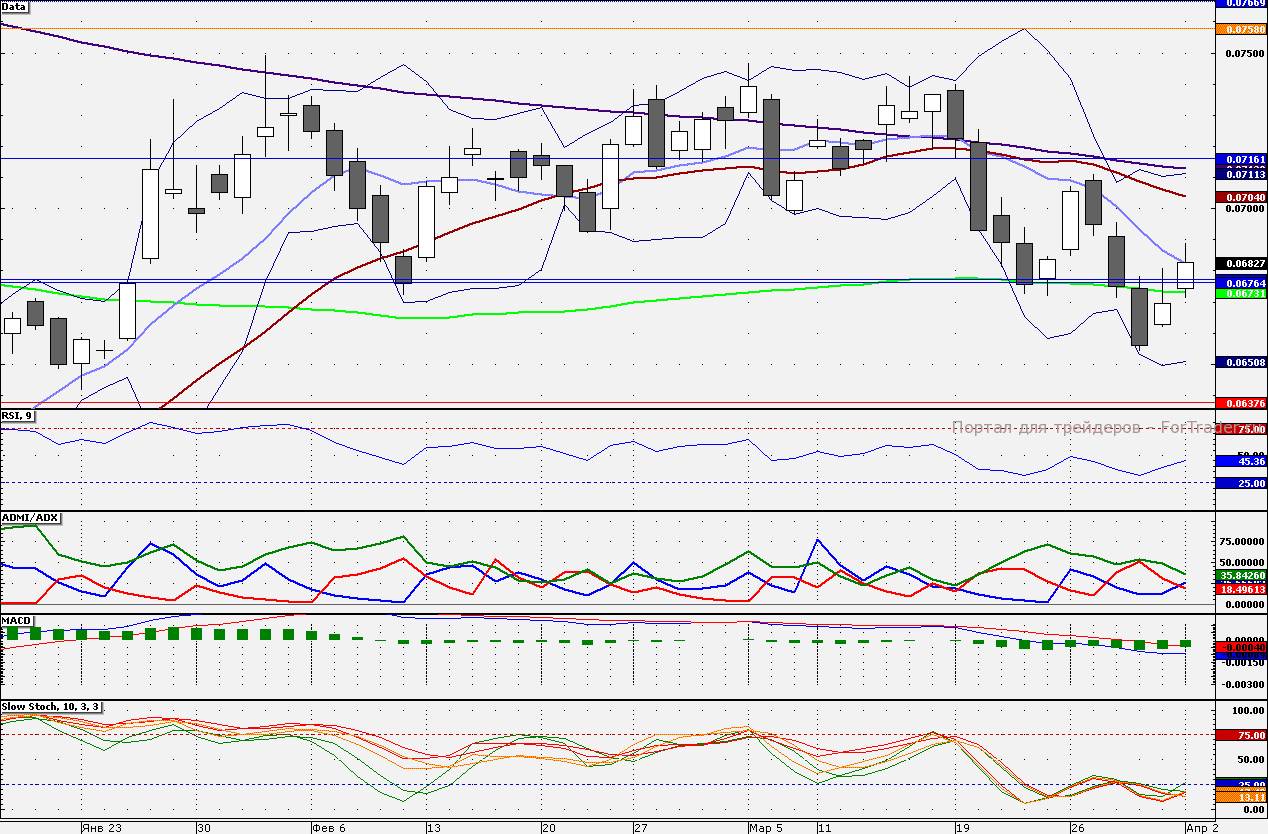This screenshot has height=834, width=1268.
Task: Select the RSI, 9 indicator label
Action: click(x=17, y=415)
